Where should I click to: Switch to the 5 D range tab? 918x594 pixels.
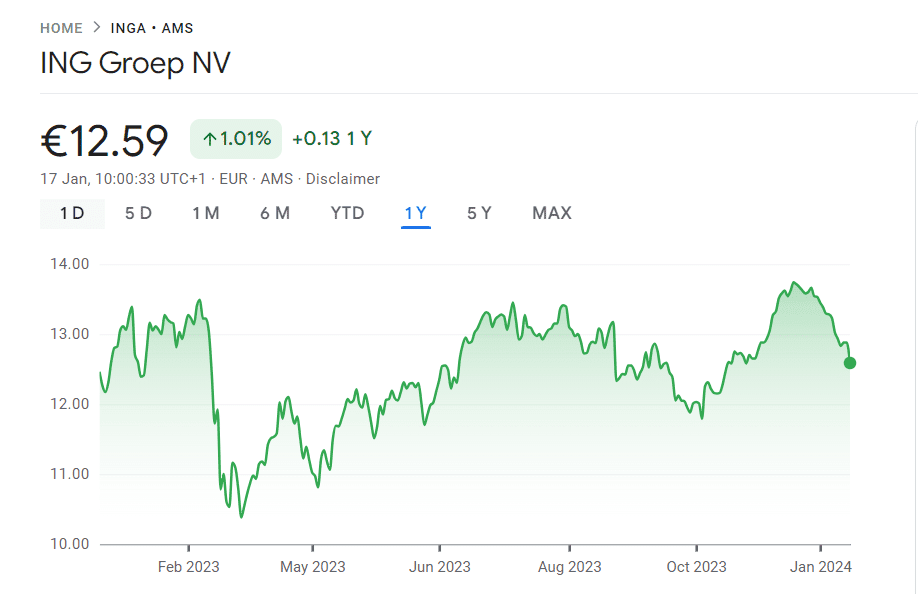[138, 213]
